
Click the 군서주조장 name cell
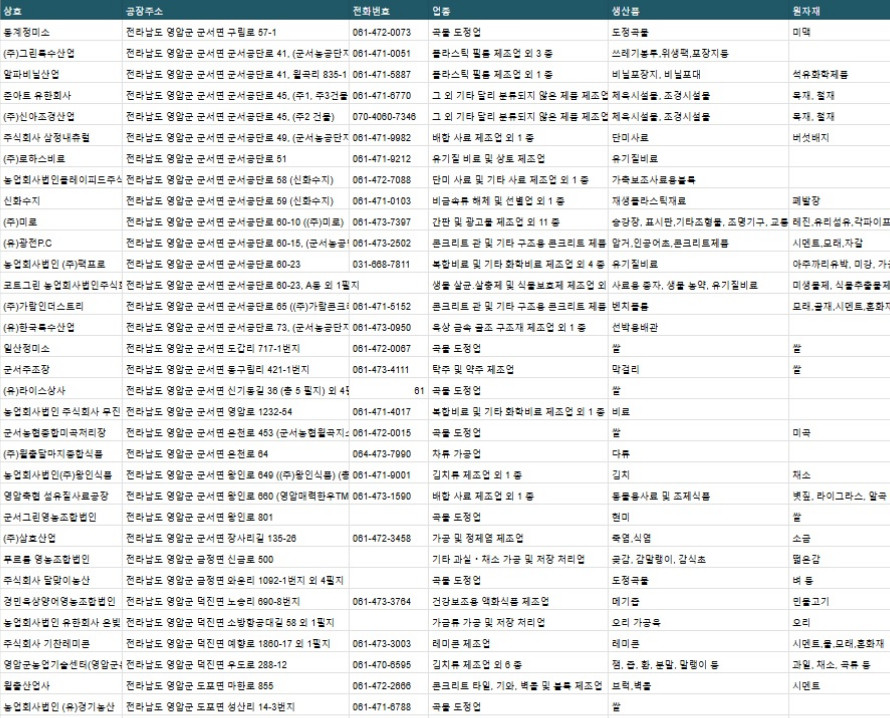click(61, 370)
